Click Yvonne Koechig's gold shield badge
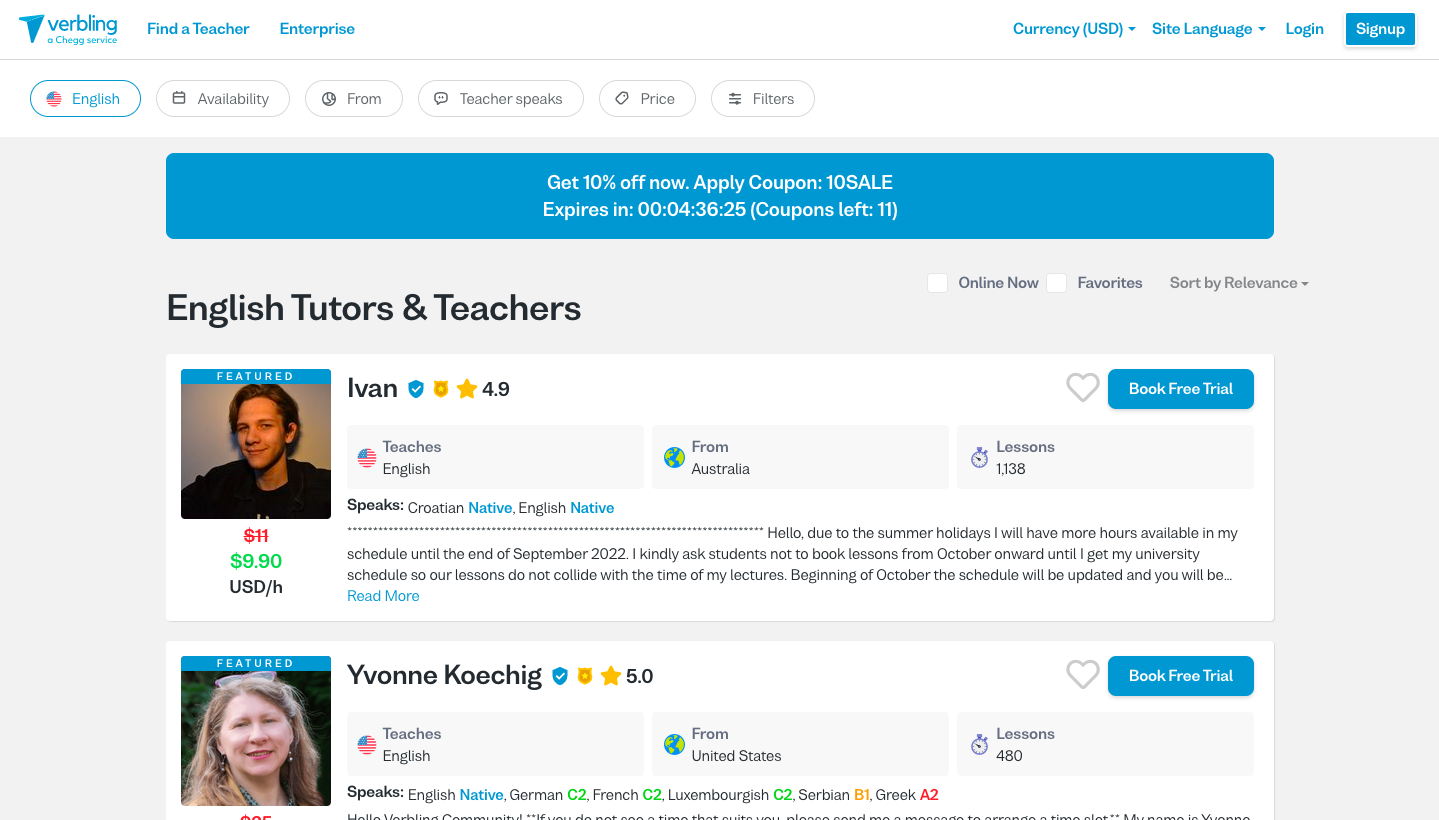1439x820 pixels. click(x=585, y=676)
